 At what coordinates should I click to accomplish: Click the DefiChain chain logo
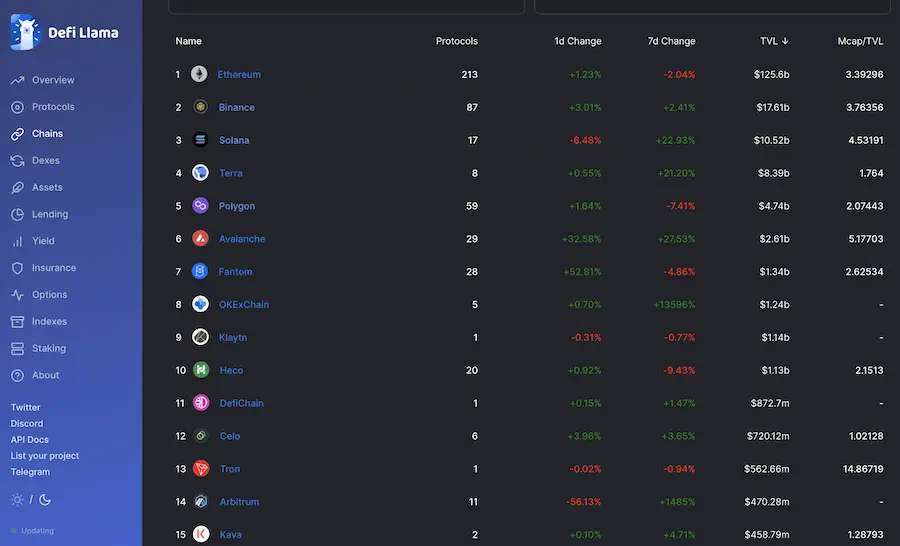point(201,402)
